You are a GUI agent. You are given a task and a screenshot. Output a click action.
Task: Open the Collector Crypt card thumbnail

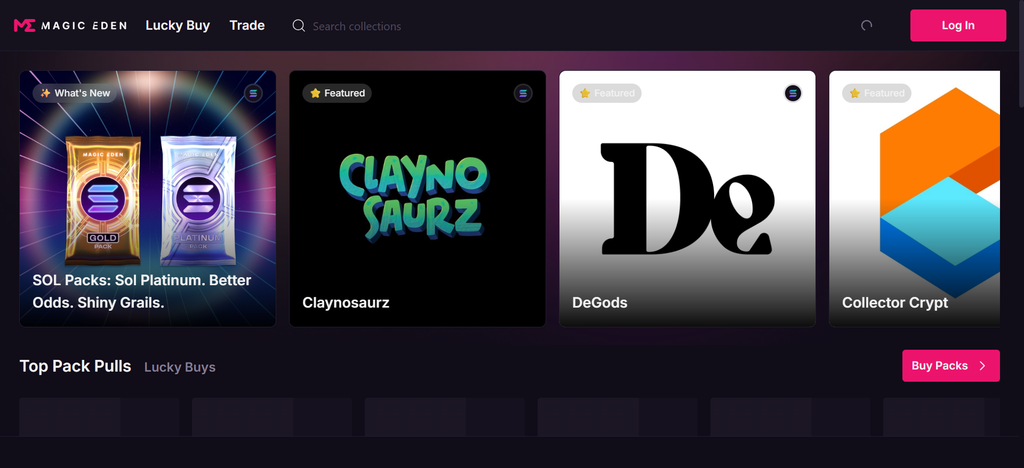click(x=914, y=198)
